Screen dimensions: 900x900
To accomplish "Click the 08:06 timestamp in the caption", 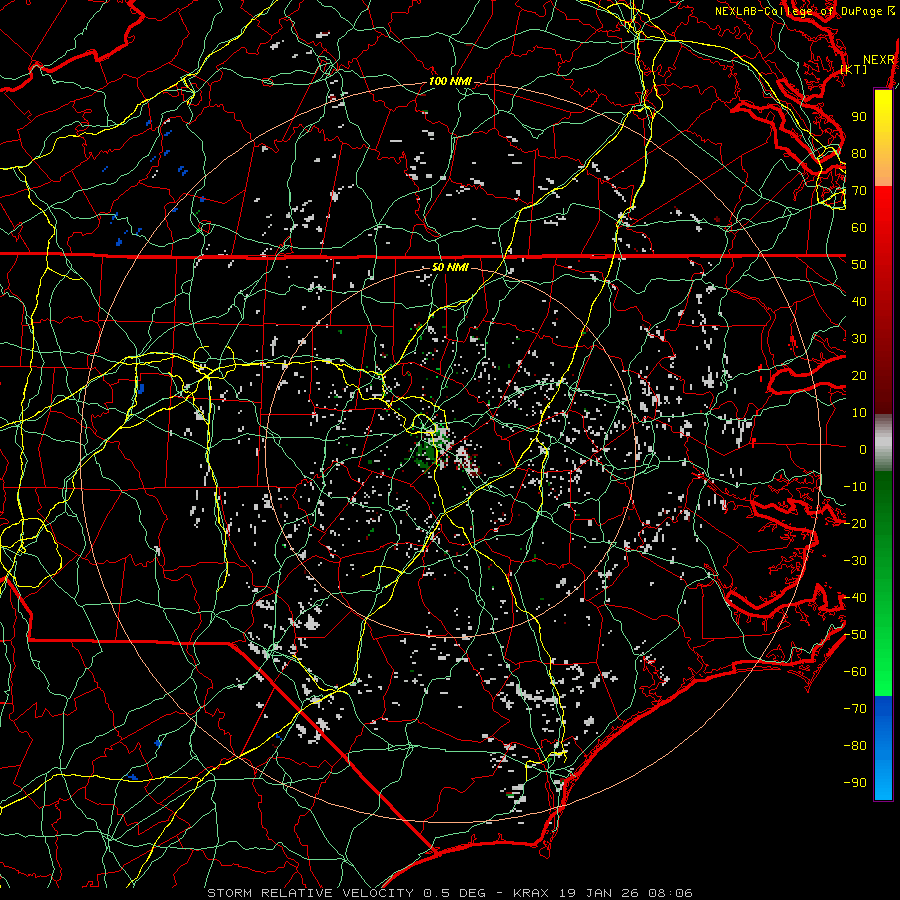I will [670, 893].
